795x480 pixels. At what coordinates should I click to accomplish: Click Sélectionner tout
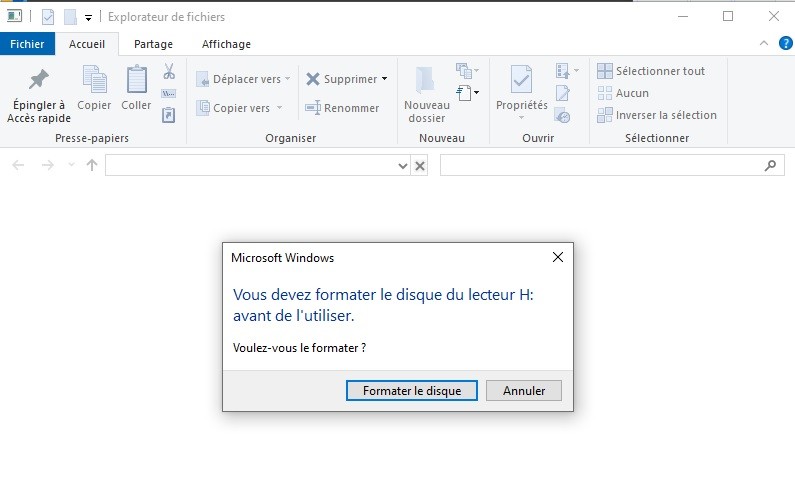651,71
